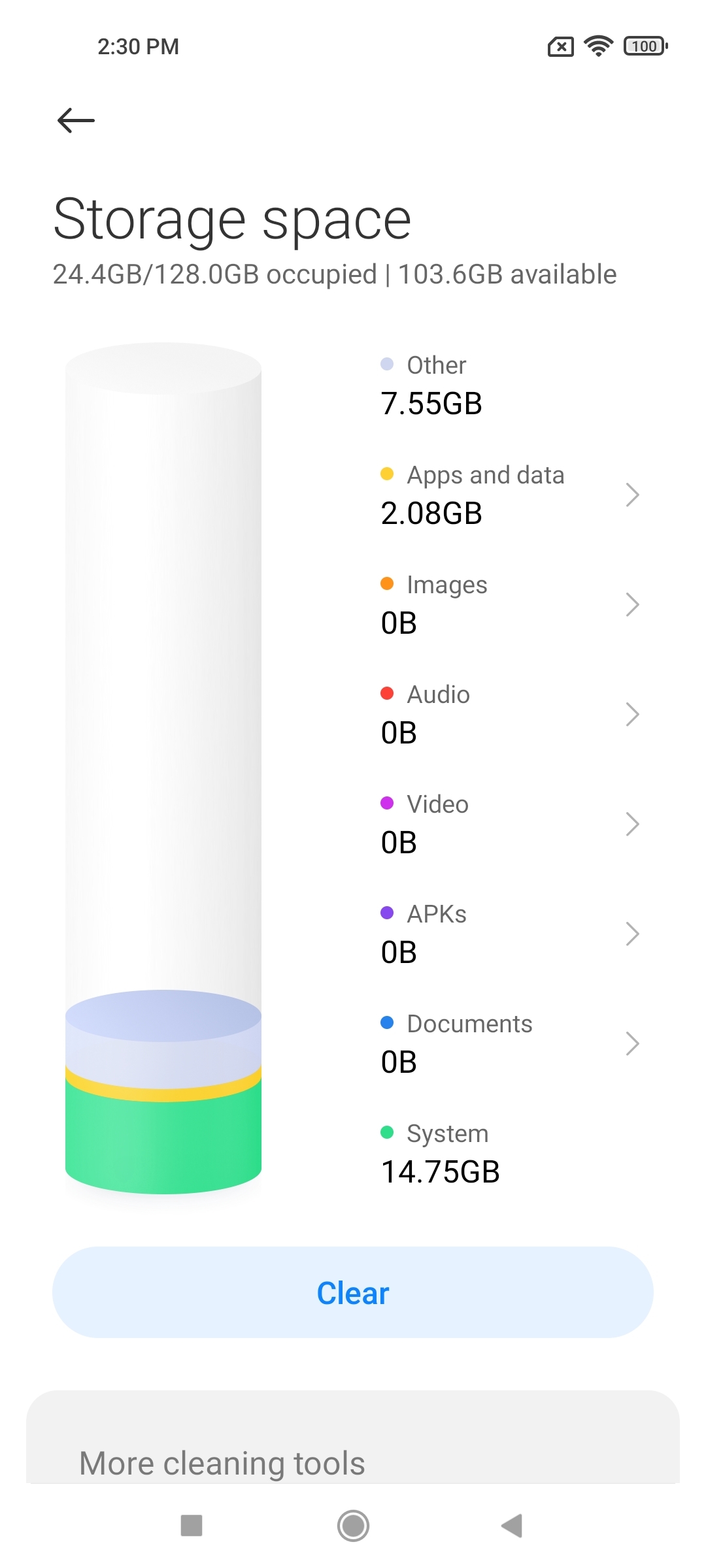
Task: Tap the no-SIM status icon
Action: [x=560, y=47]
